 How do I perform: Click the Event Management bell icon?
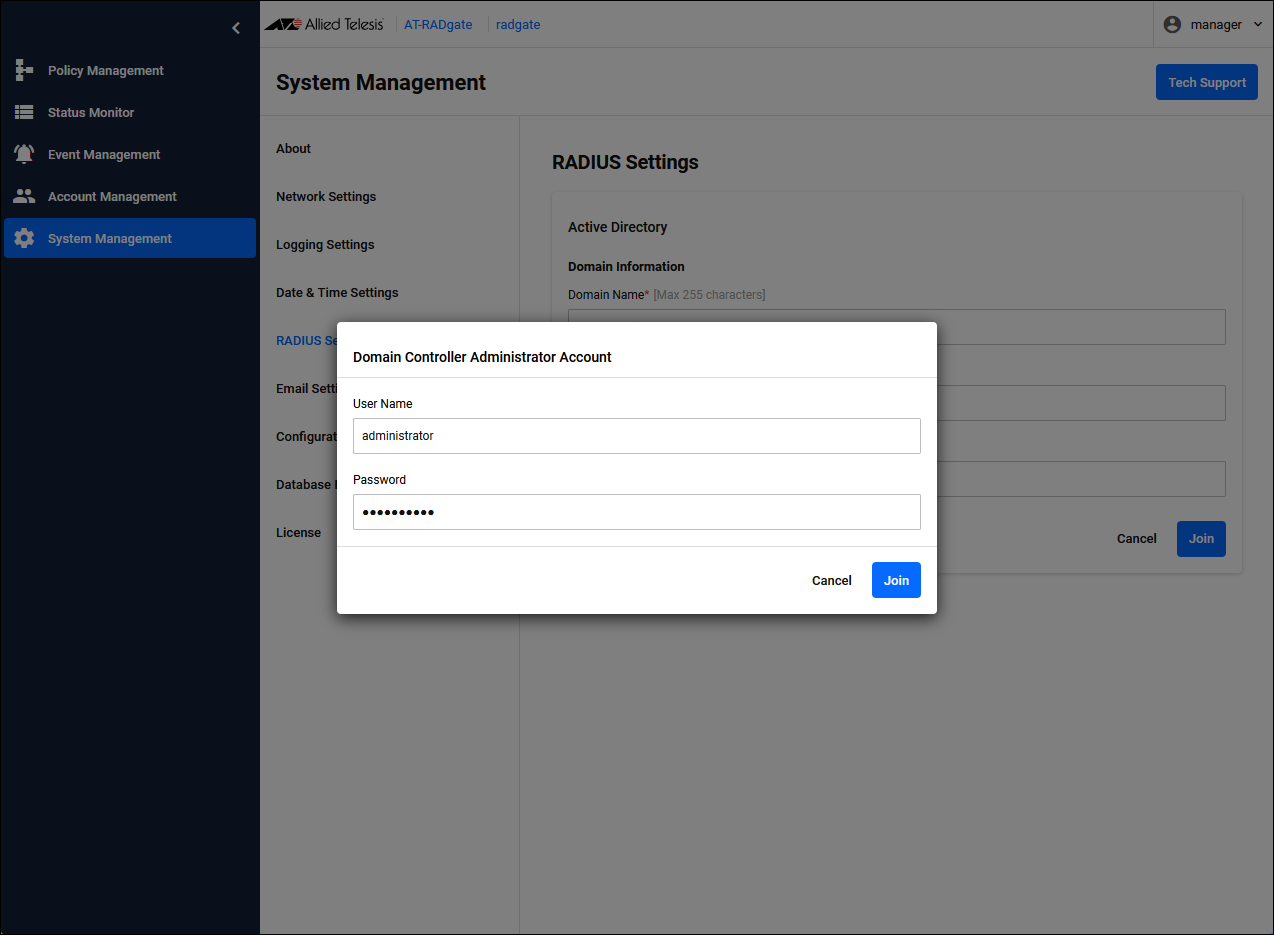tap(24, 155)
